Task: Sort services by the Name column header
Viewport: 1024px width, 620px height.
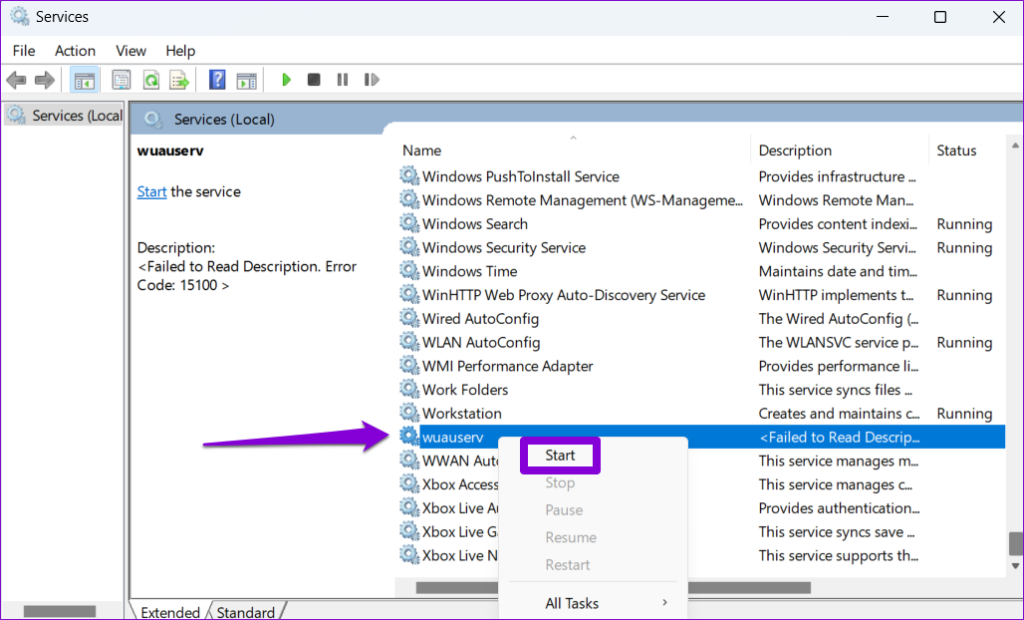Action: tap(420, 150)
